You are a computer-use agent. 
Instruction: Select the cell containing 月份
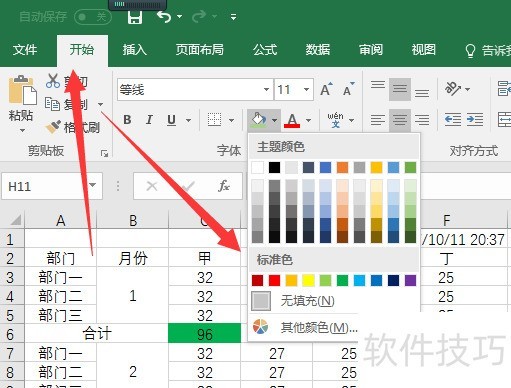[x=133, y=258]
